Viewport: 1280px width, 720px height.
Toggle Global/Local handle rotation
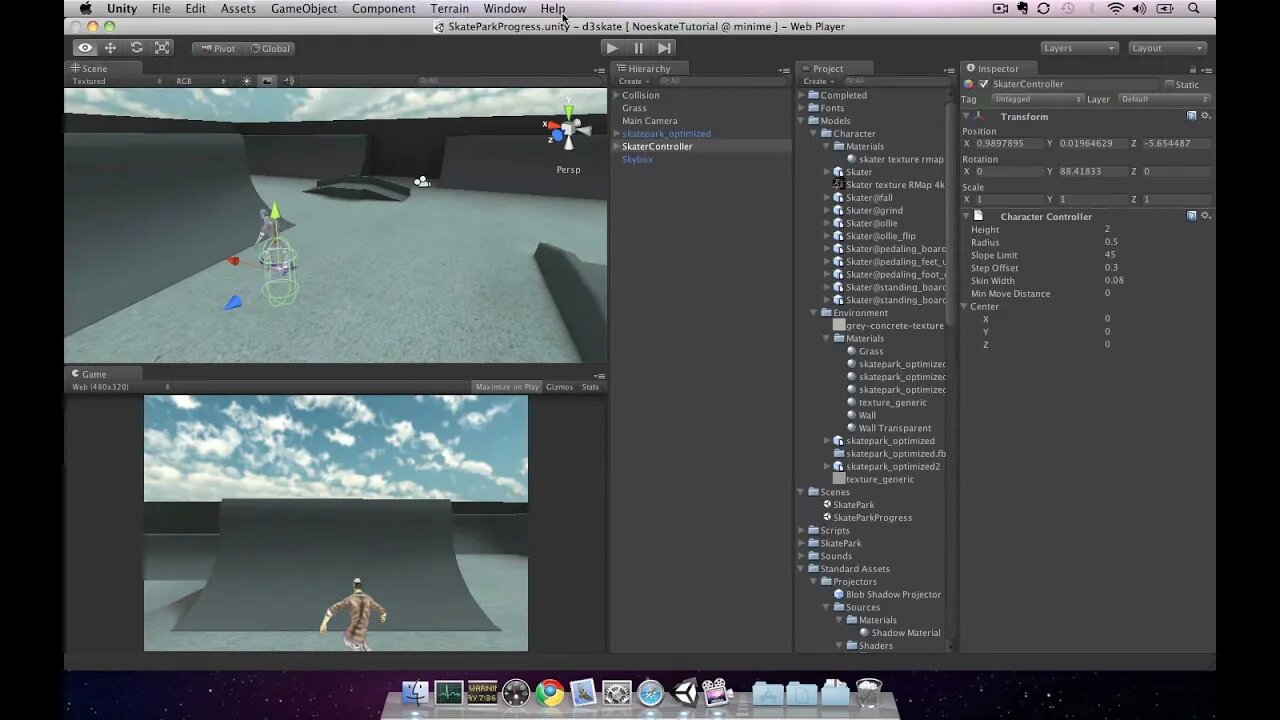(x=269, y=48)
